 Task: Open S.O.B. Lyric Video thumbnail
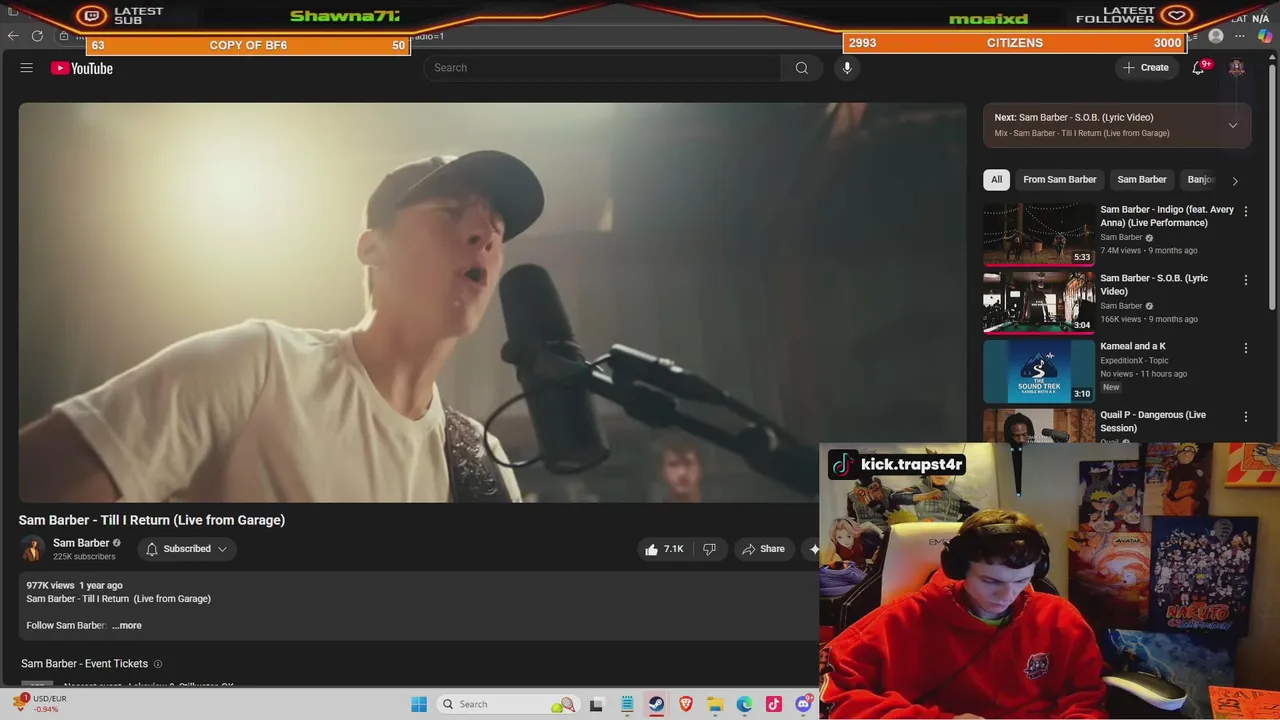(x=1038, y=302)
